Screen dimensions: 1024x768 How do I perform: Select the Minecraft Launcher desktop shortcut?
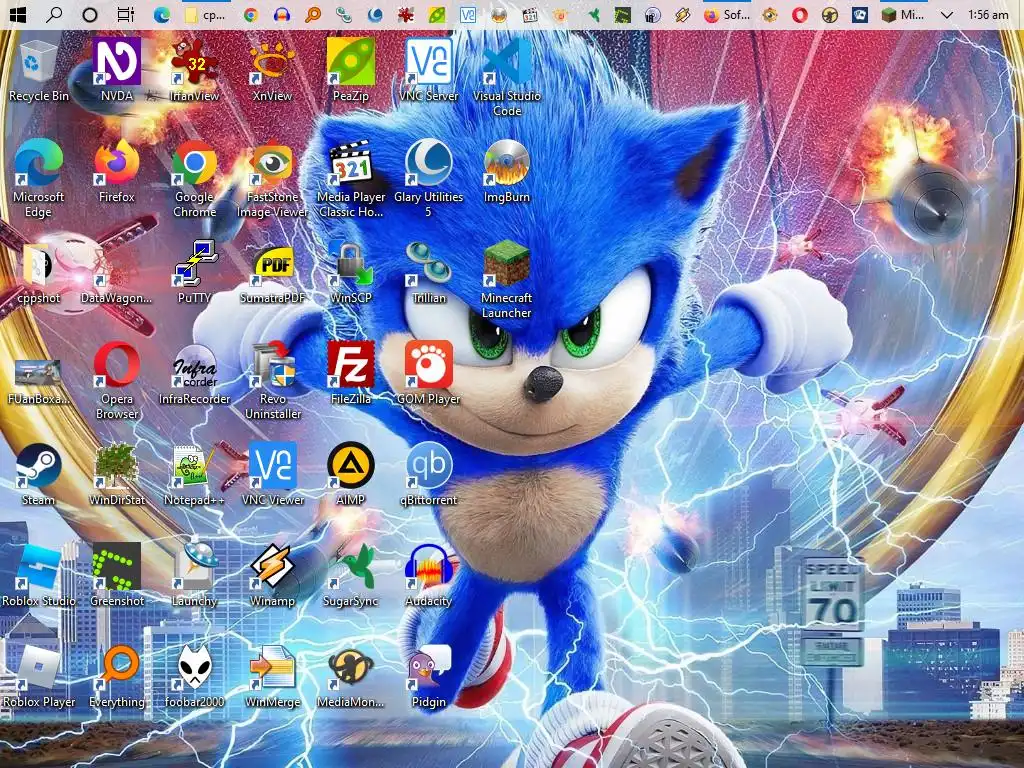click(x=507, y=280)
